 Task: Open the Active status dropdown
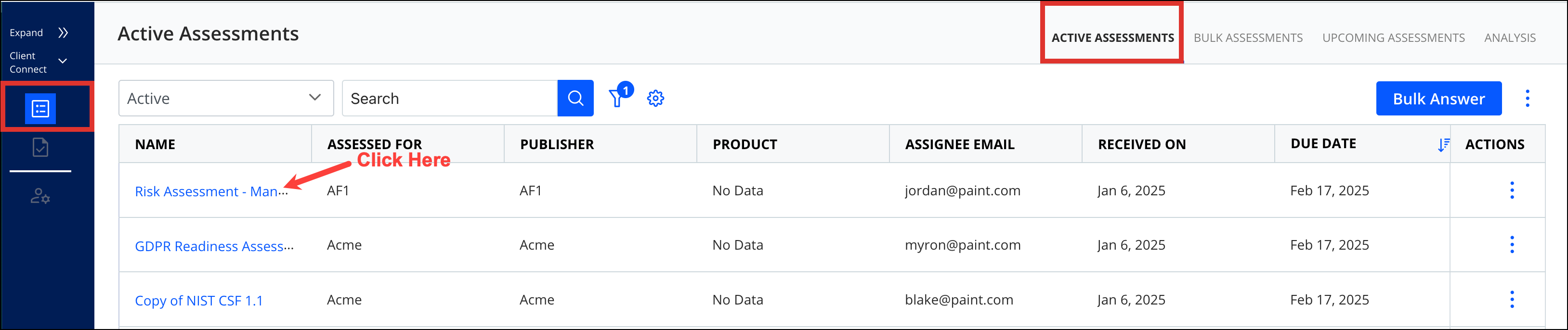point(226,99)
